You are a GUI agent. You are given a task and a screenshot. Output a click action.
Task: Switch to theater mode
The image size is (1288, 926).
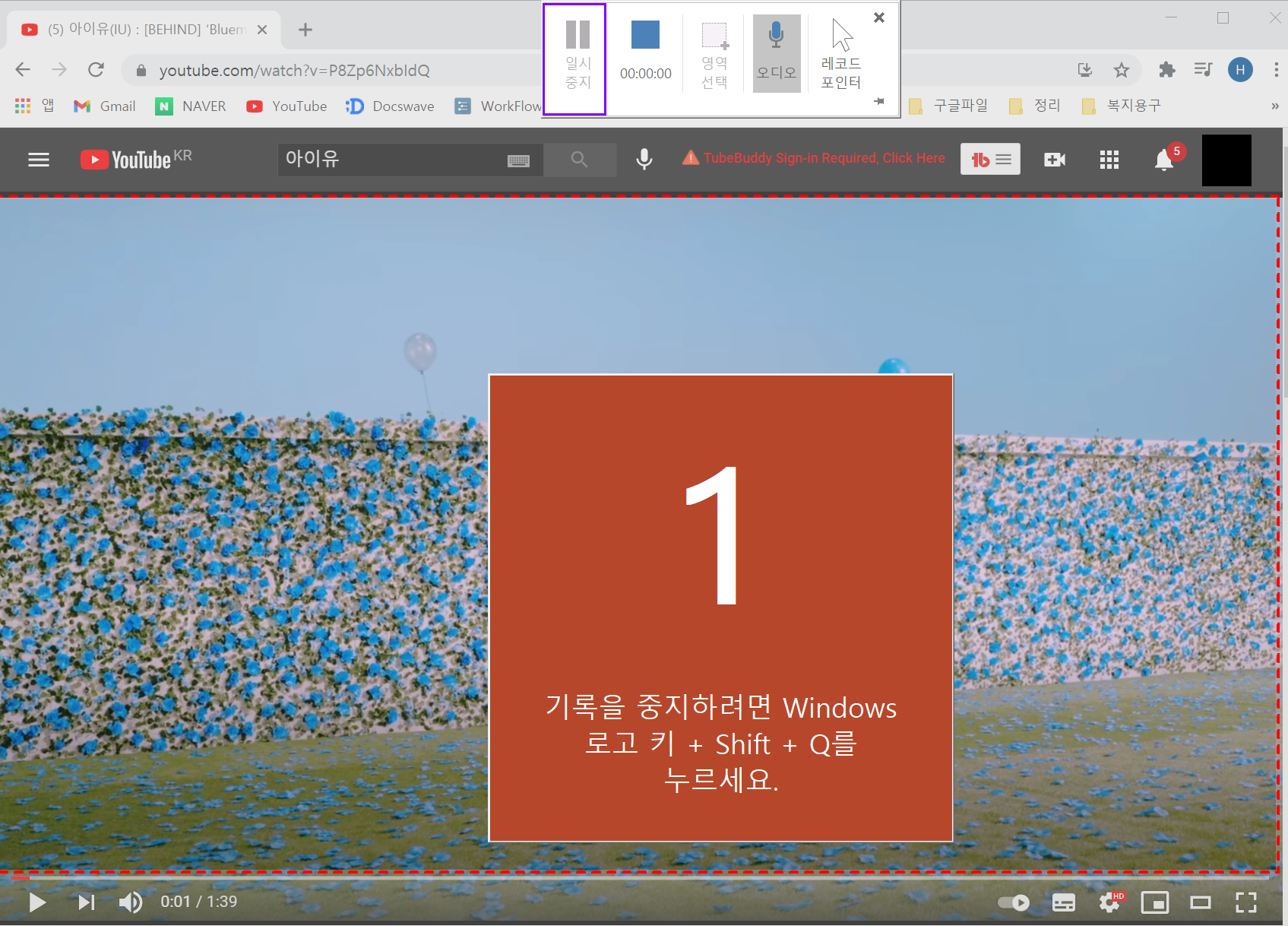click(1201, 902)
